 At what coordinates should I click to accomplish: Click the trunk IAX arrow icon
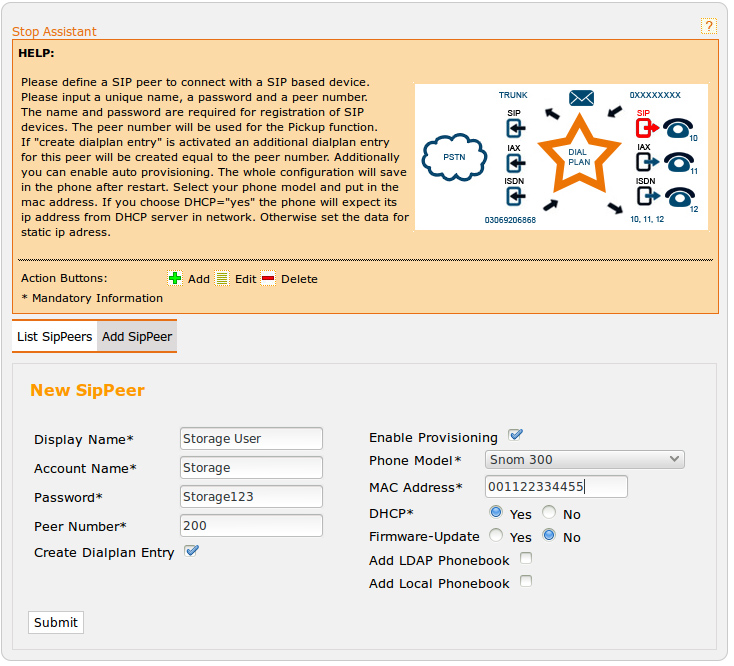click(515, 163)
